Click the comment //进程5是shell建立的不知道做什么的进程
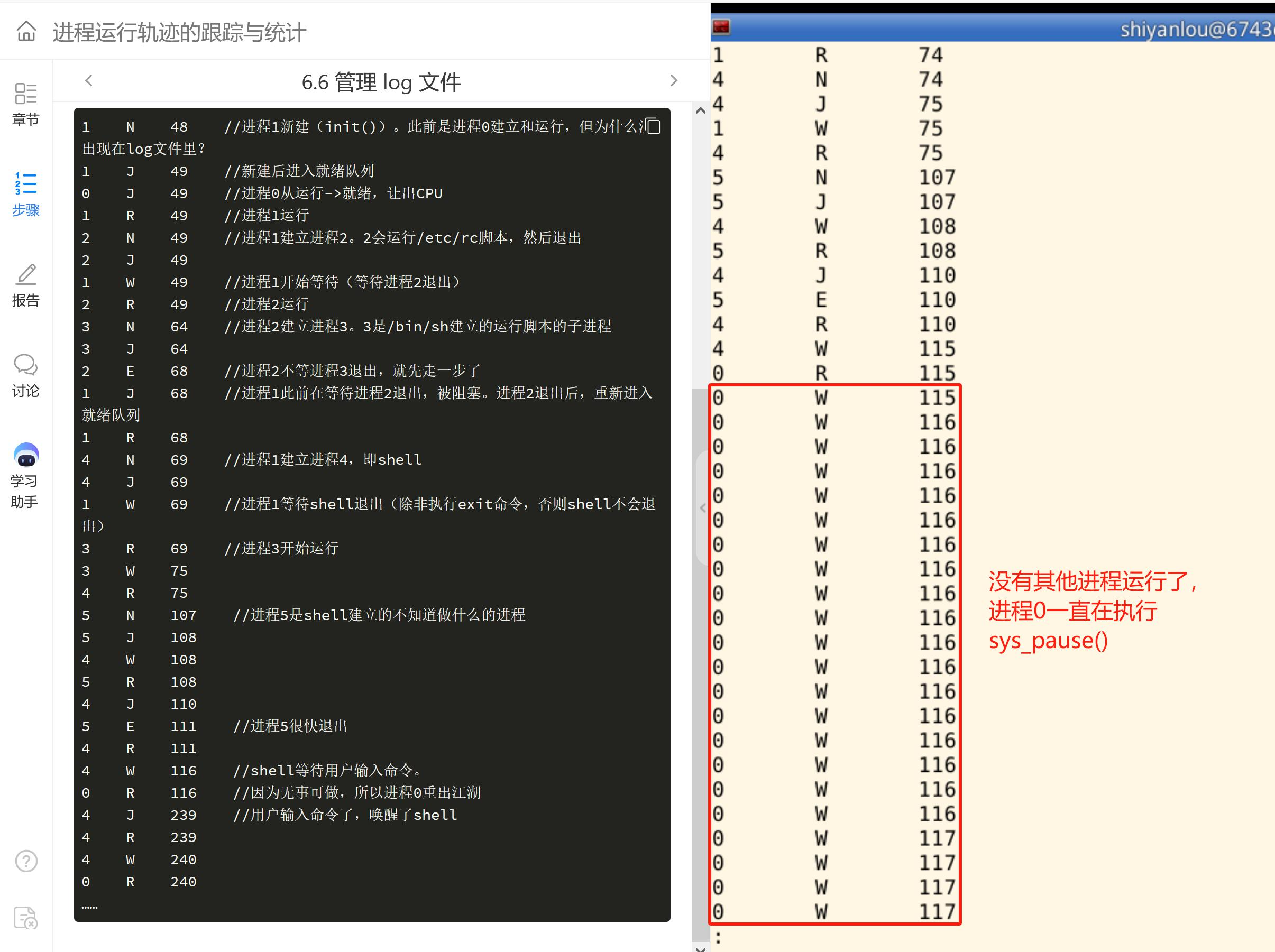Screen dimensions: 1275x952 point(379,615)
